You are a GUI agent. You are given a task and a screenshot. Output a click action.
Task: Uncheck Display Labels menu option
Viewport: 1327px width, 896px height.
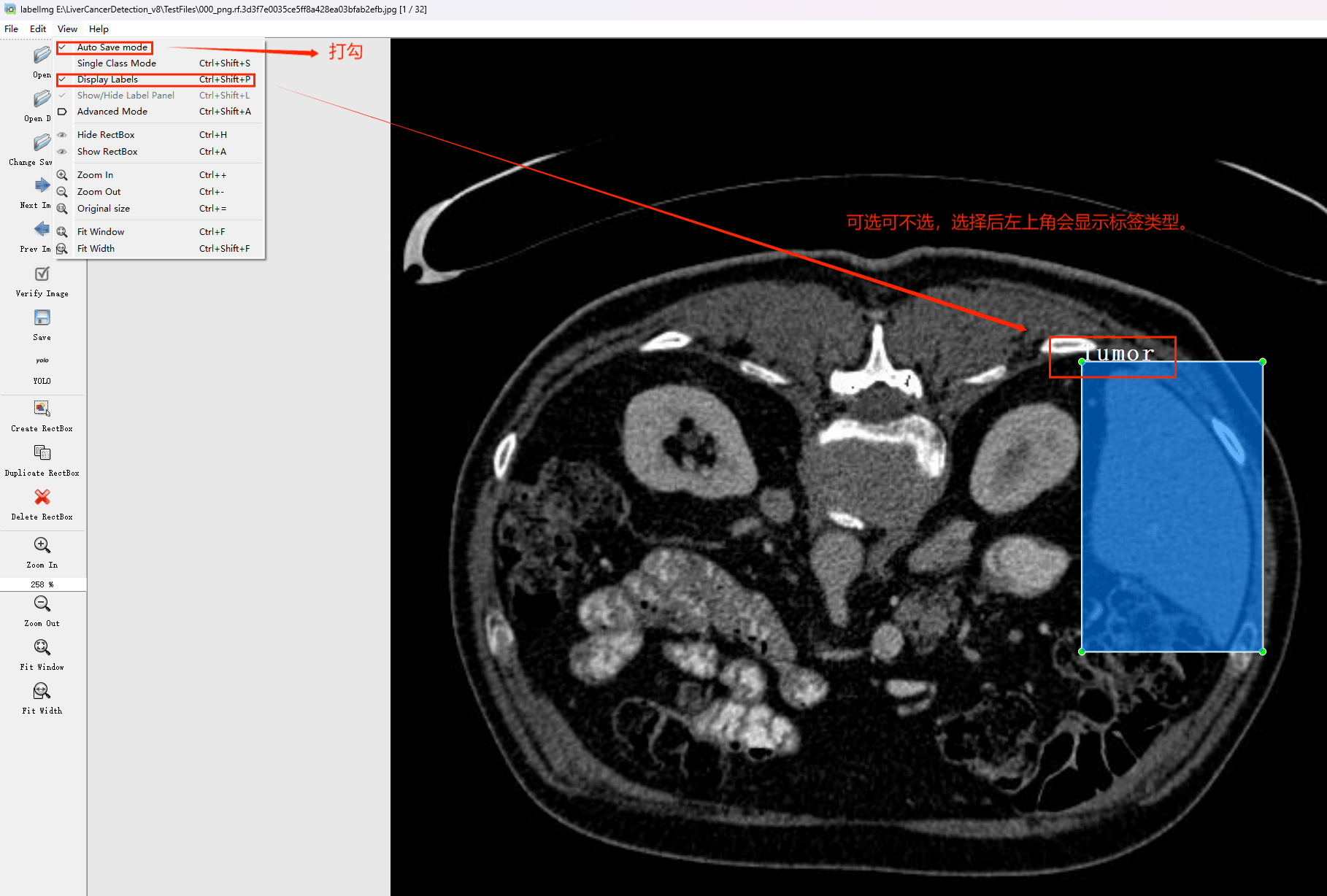107,80
